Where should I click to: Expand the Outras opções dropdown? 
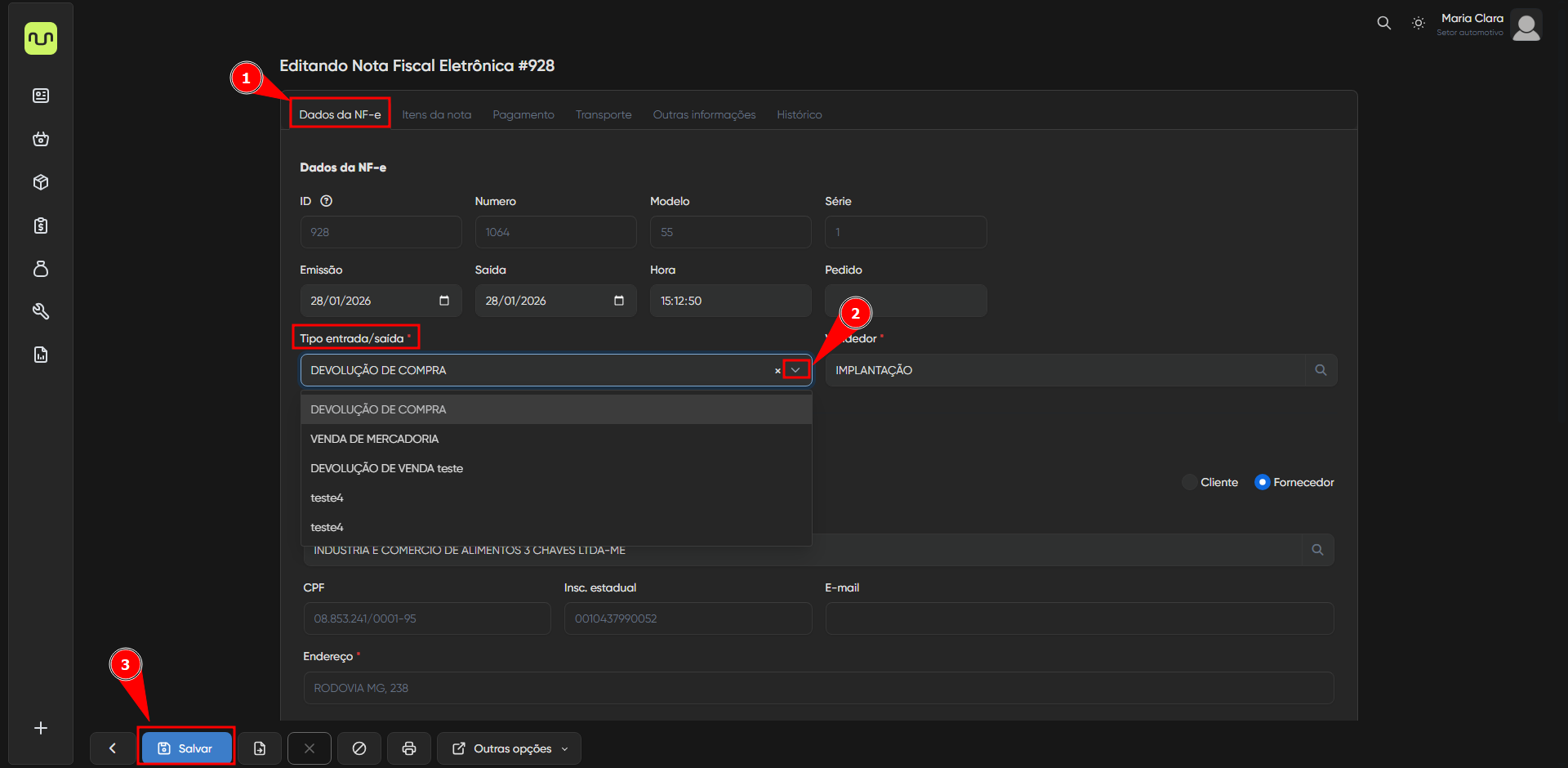coord(510,748)
